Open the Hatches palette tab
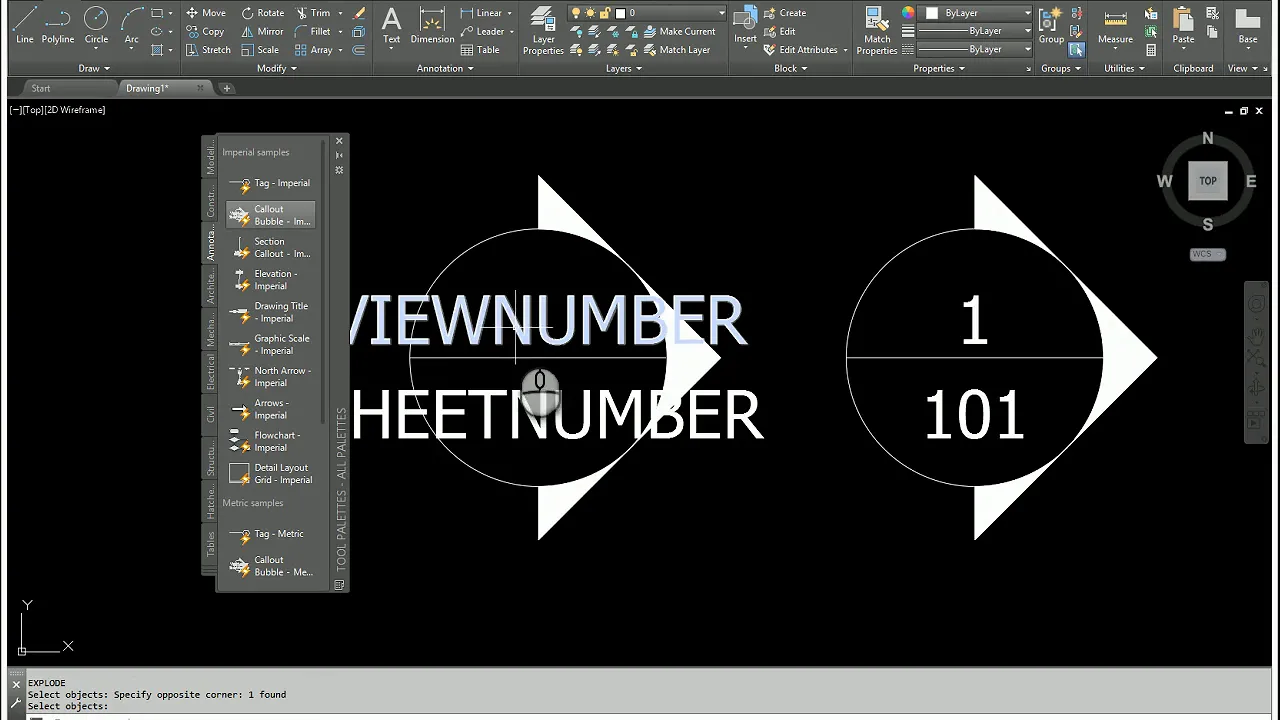1280x720 pixels. [x=210, y=501]
